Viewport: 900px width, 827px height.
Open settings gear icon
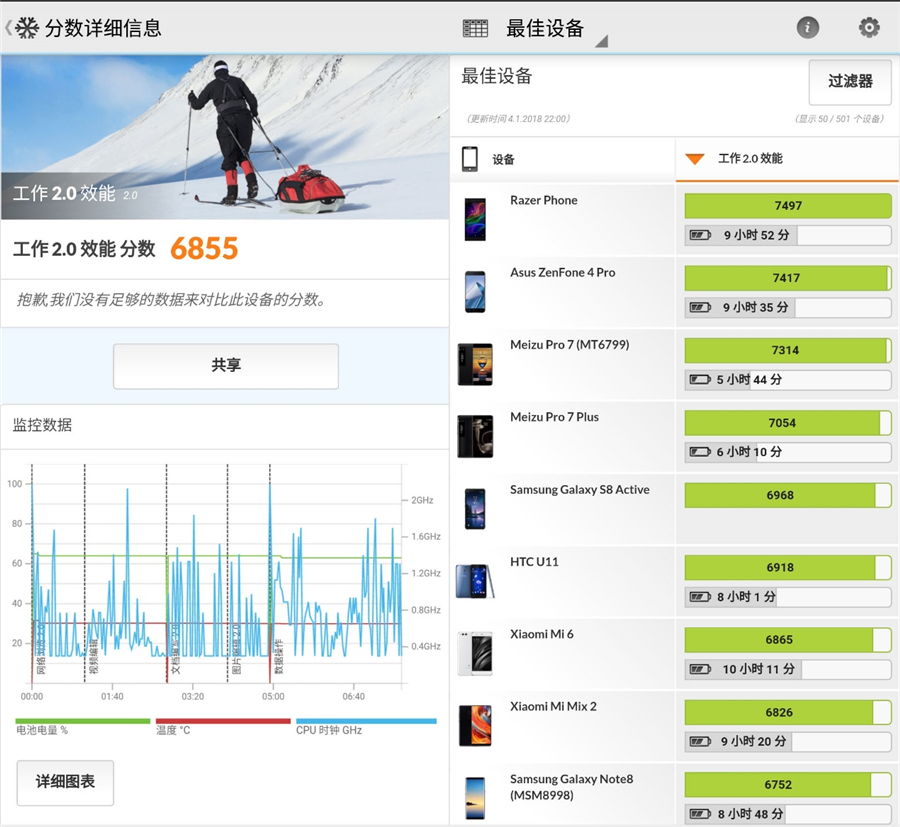click(x=869, y=28)
